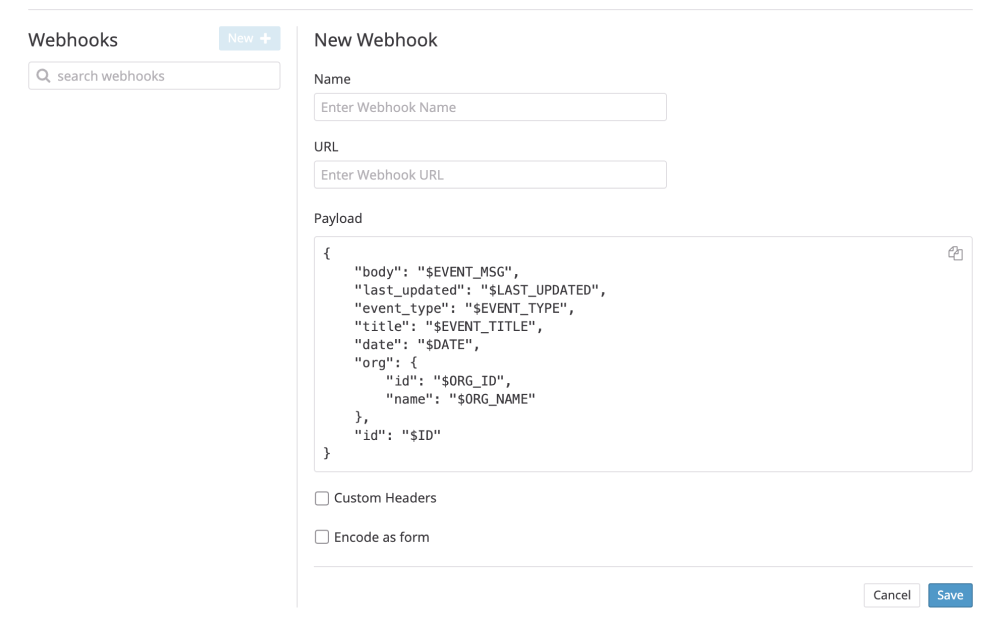Enable the Encode as form checkbox
1000x634 pixels.
pyautogui.click(x=321, y=537)
